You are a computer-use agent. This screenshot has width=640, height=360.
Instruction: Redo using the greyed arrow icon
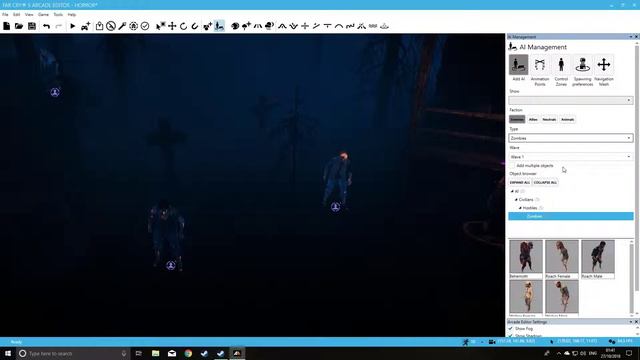point(59,26)
